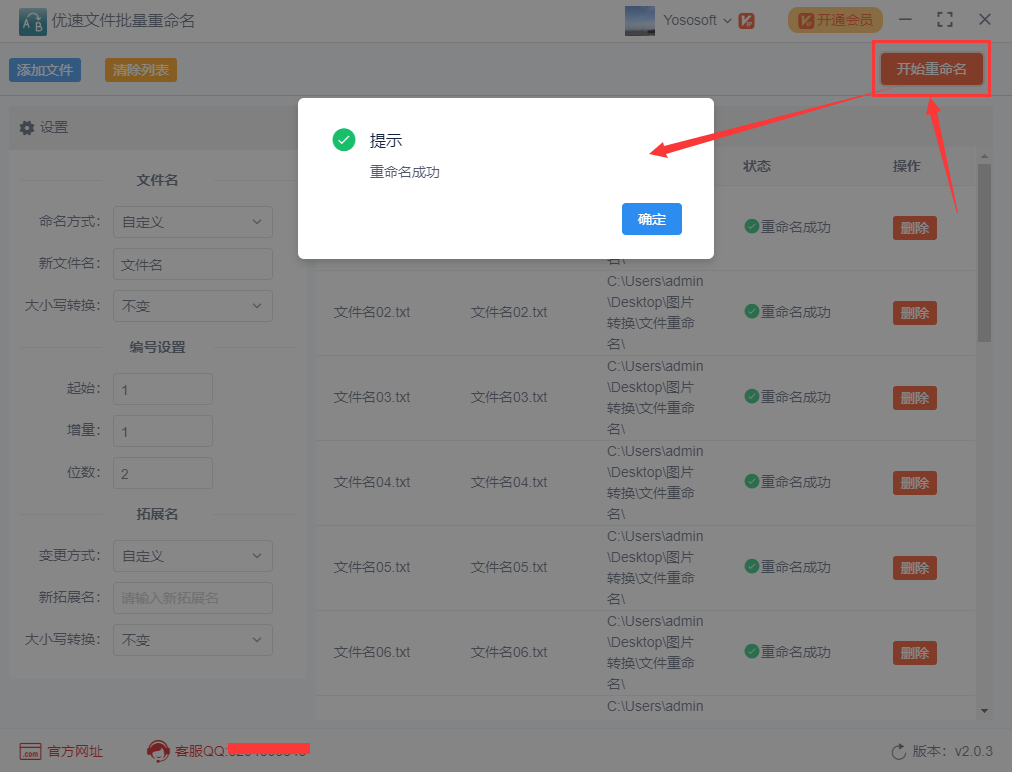Open the 官方网址 website icon
The image size is (1012, 772).
(30, 751)
